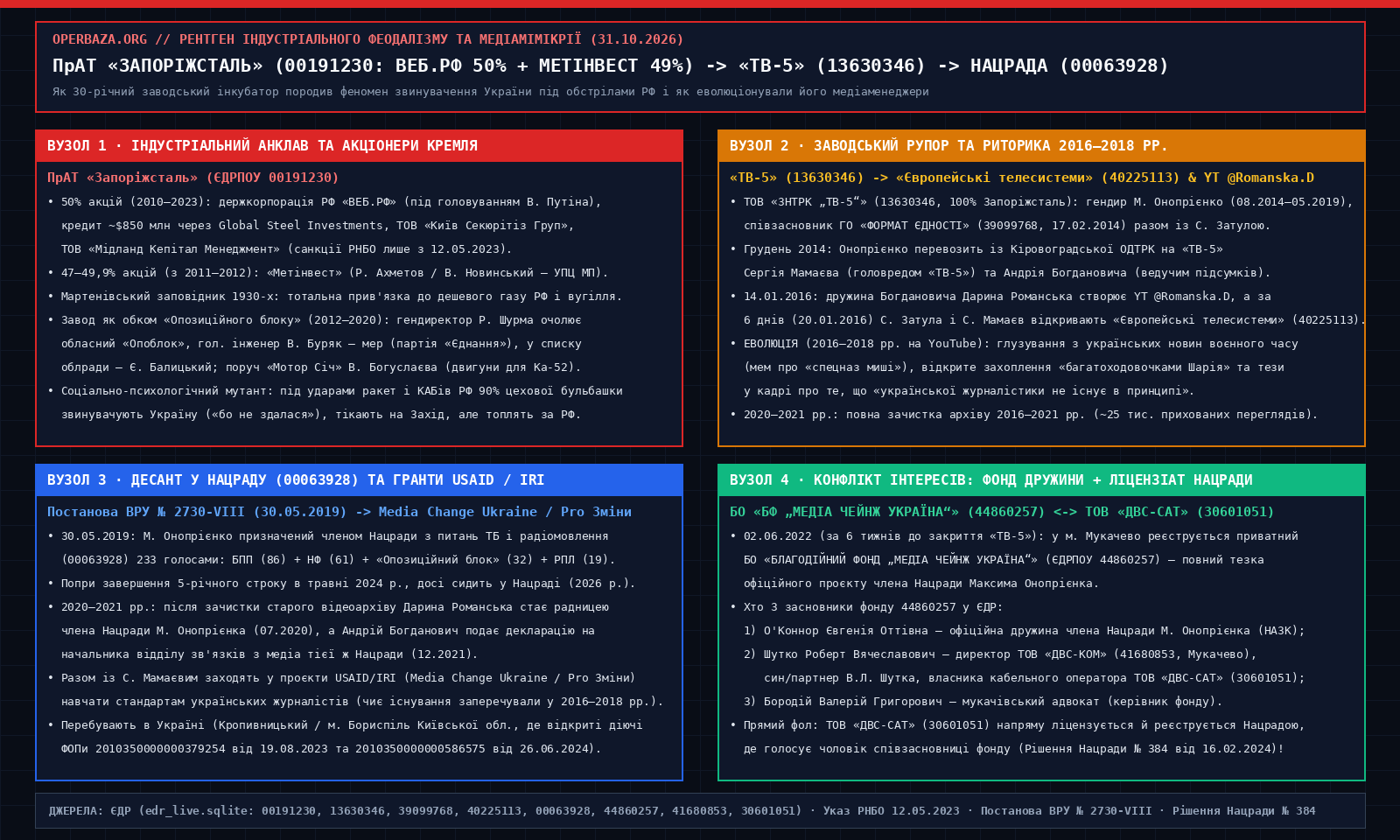Click the subheading Постанова ВРУ № 2730-VIII

[339, 512]
